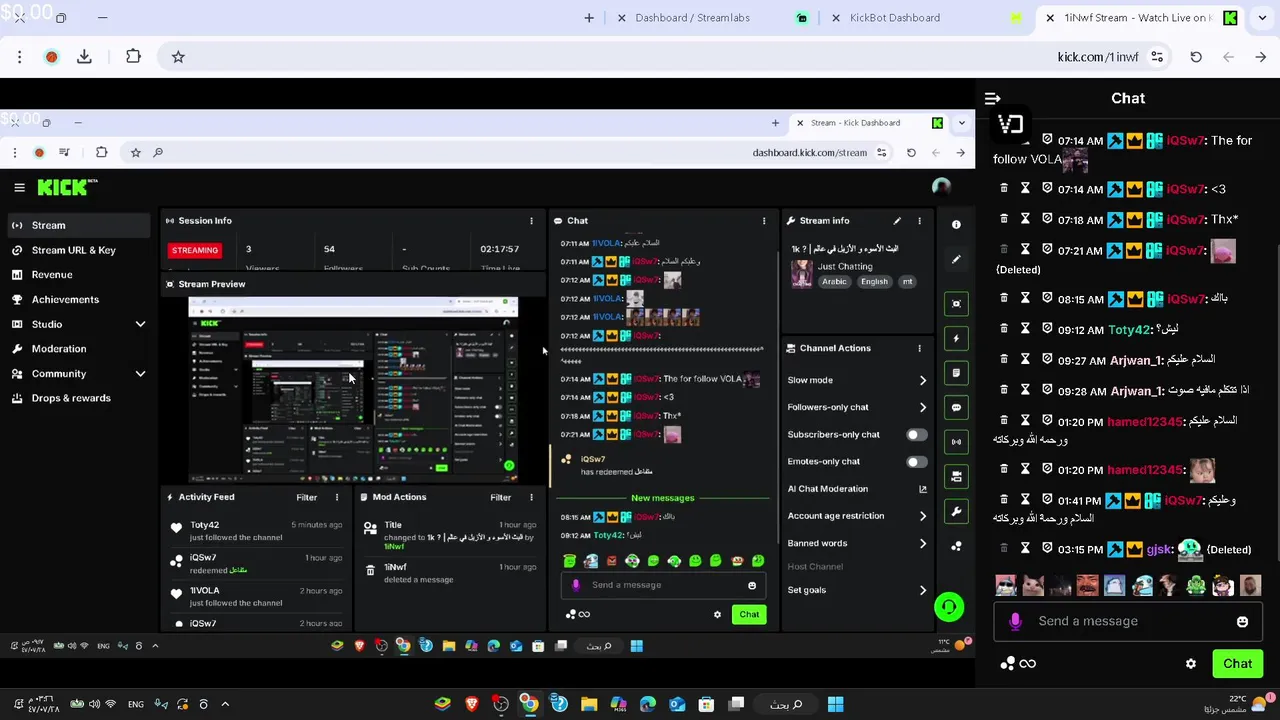The width and height of the screenshot is (1280, 720).
Task: Open Activity Feed options menu
Action: [x=336, y=497]
